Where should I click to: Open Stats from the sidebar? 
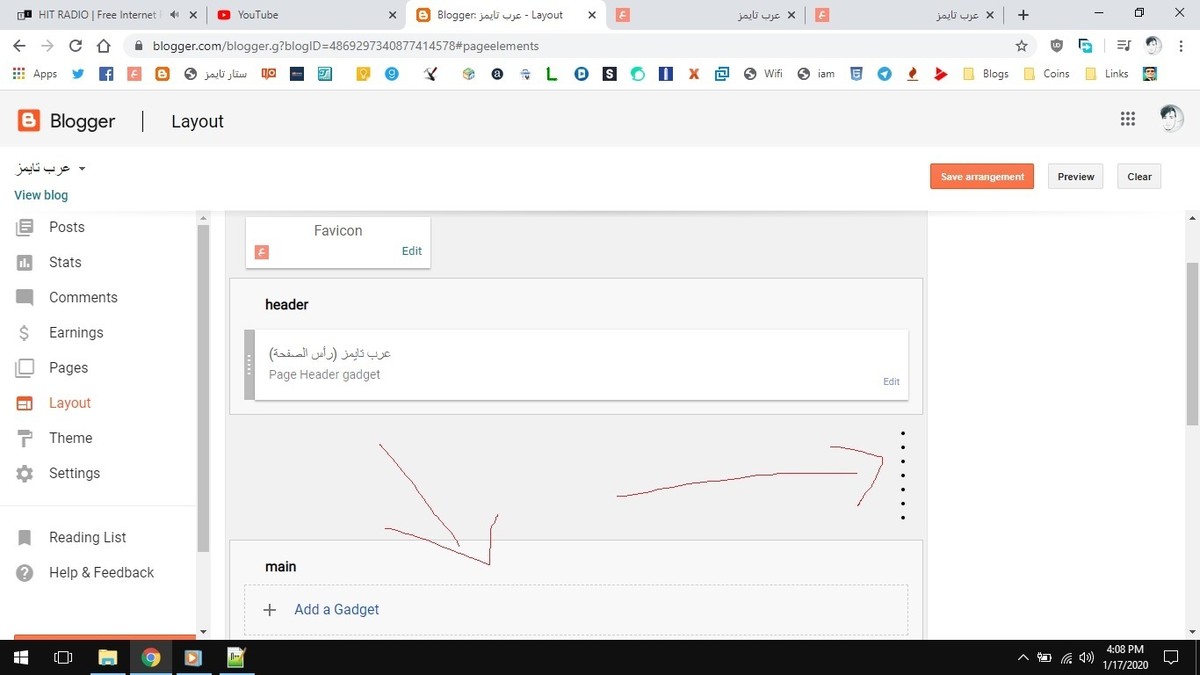tap(65, 262)
